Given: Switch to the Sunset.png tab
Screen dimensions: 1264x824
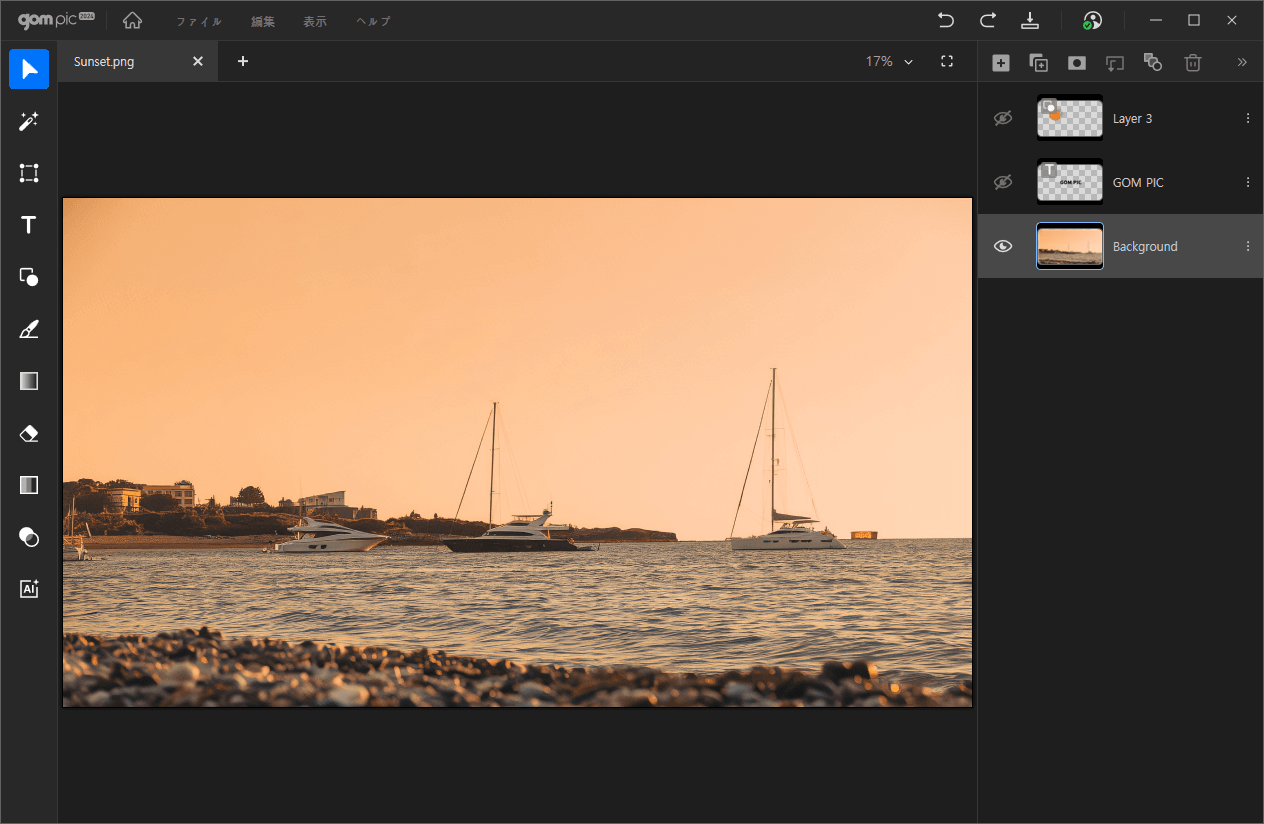Looking at the screenshot, I should tap(104, 62).
